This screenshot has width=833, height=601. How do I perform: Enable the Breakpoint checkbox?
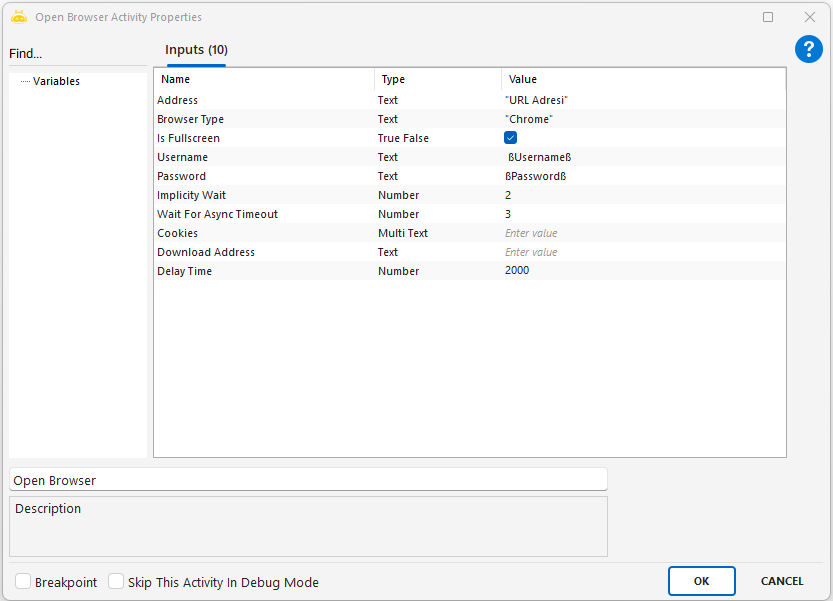(x=23, y=582)
